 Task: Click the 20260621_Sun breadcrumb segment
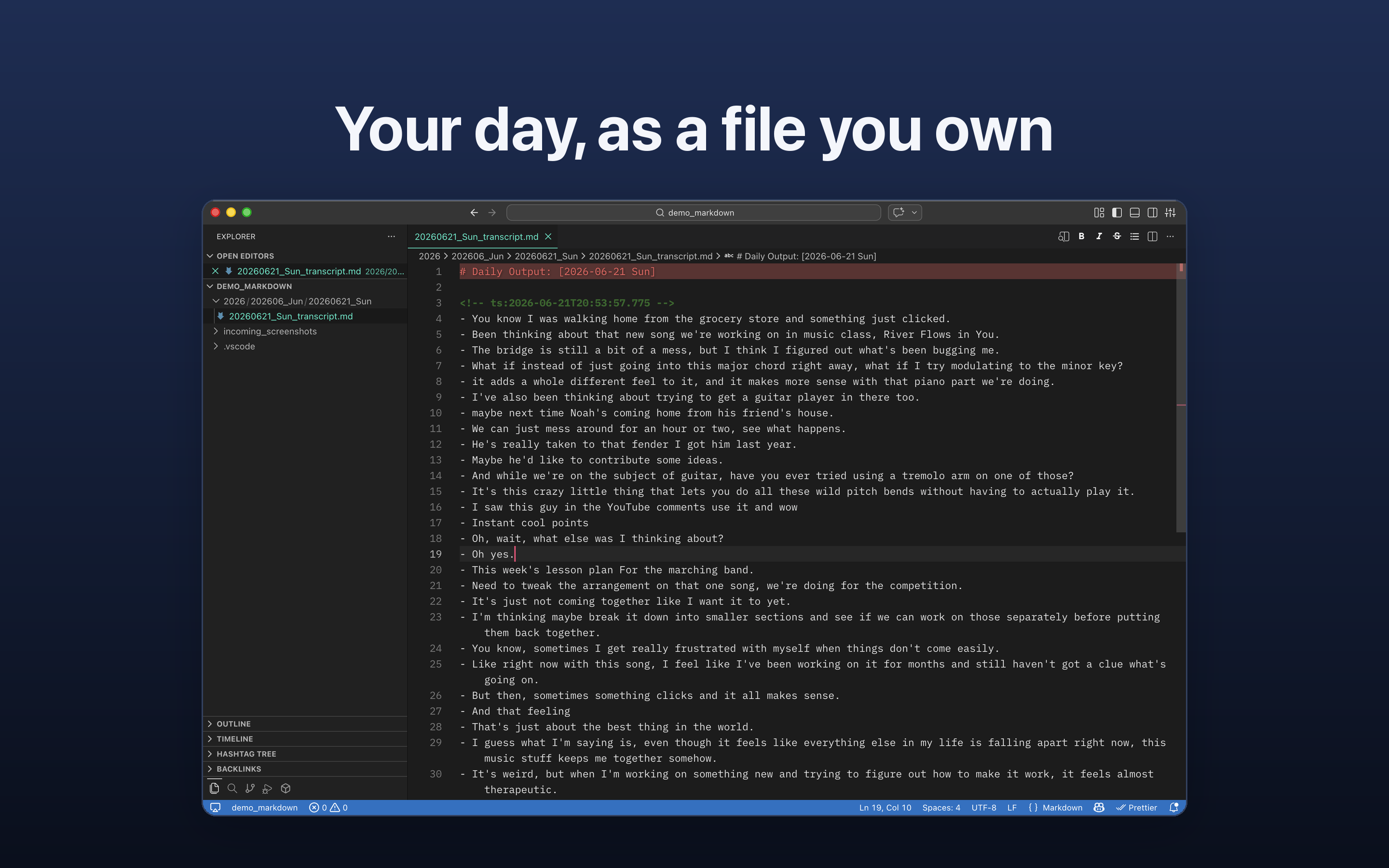tap(546, 256)
